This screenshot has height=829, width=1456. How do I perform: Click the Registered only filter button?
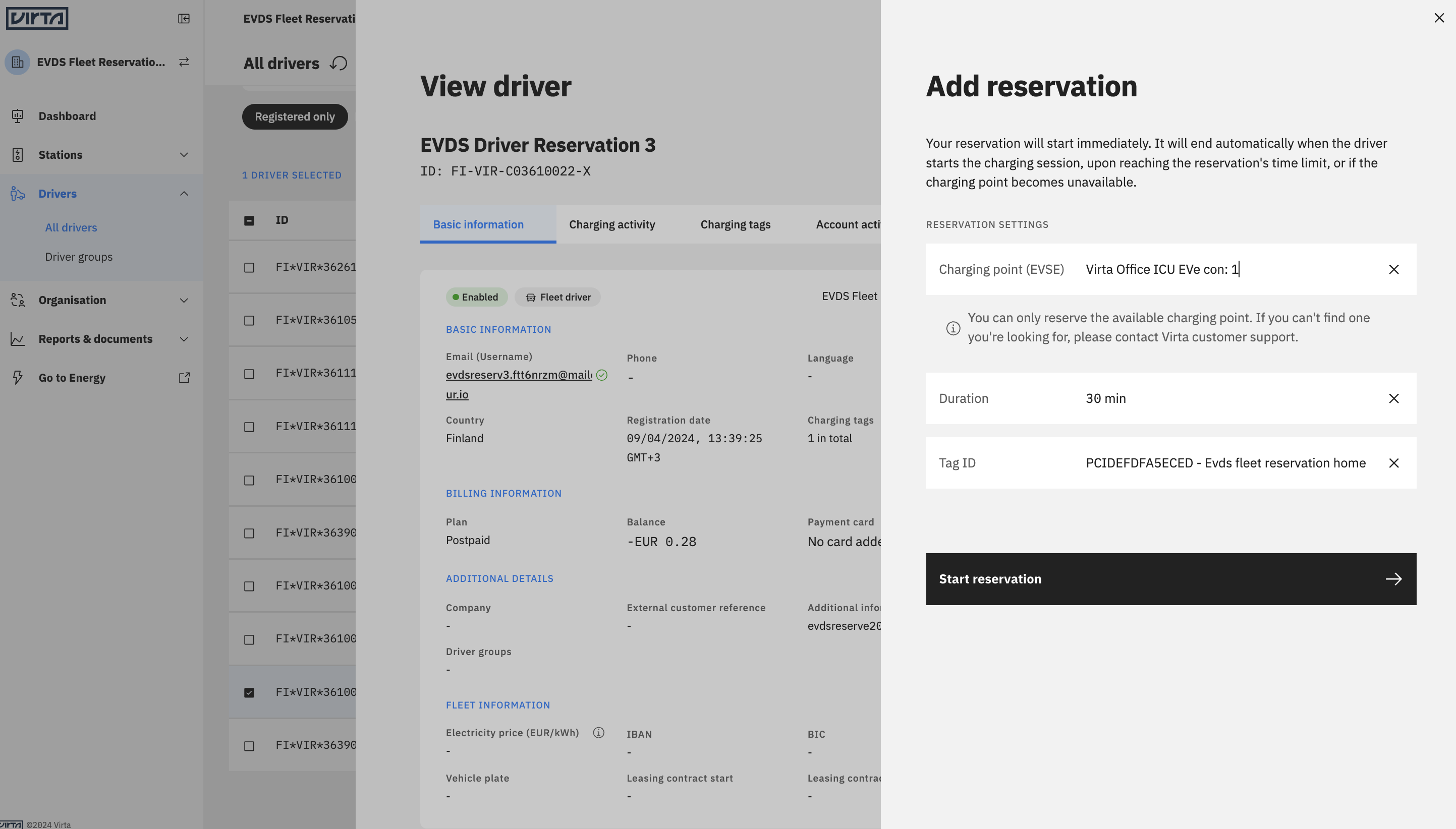click(x=295, y=116)
